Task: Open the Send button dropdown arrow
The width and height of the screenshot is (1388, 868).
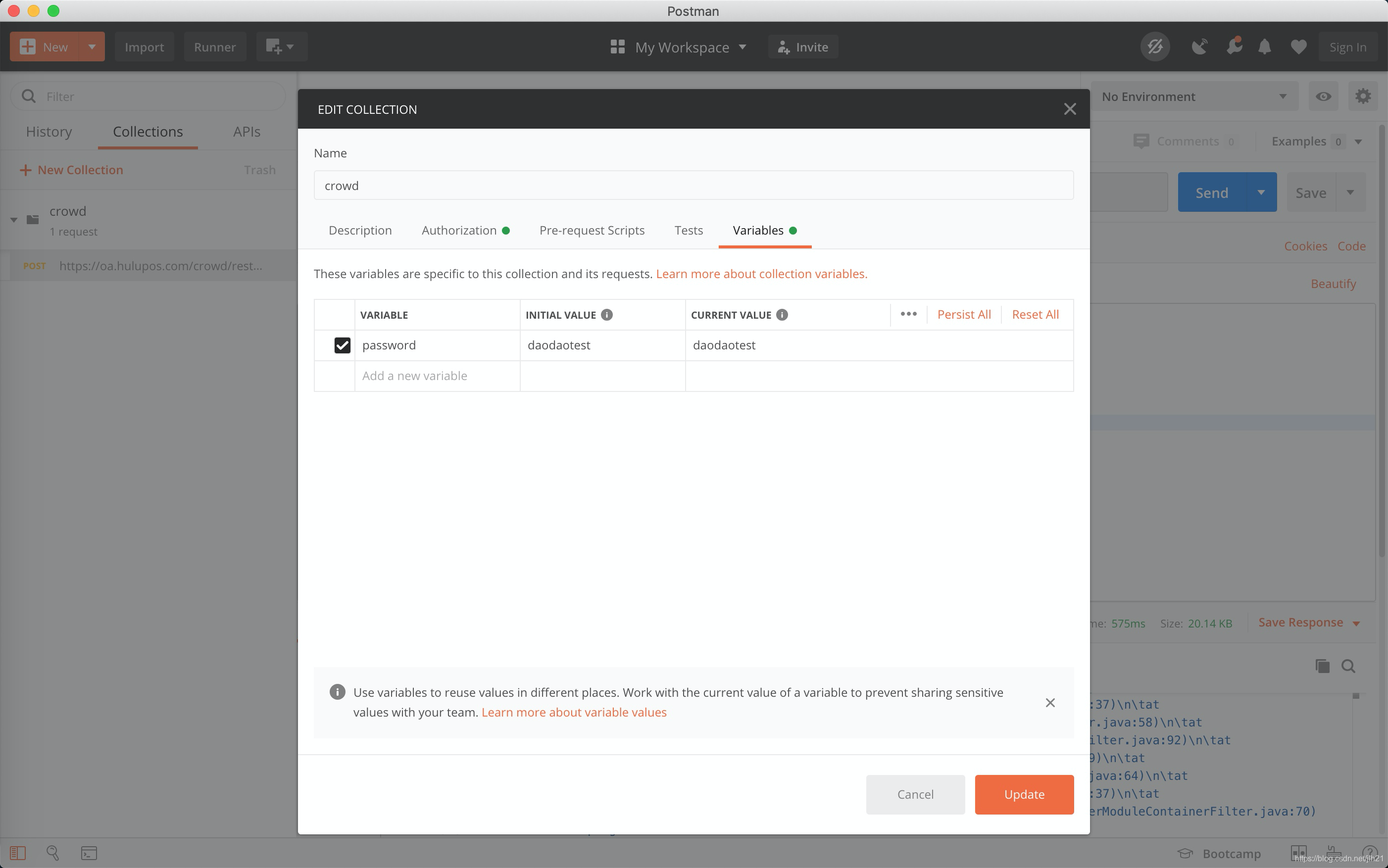Action: [1261, 193]
